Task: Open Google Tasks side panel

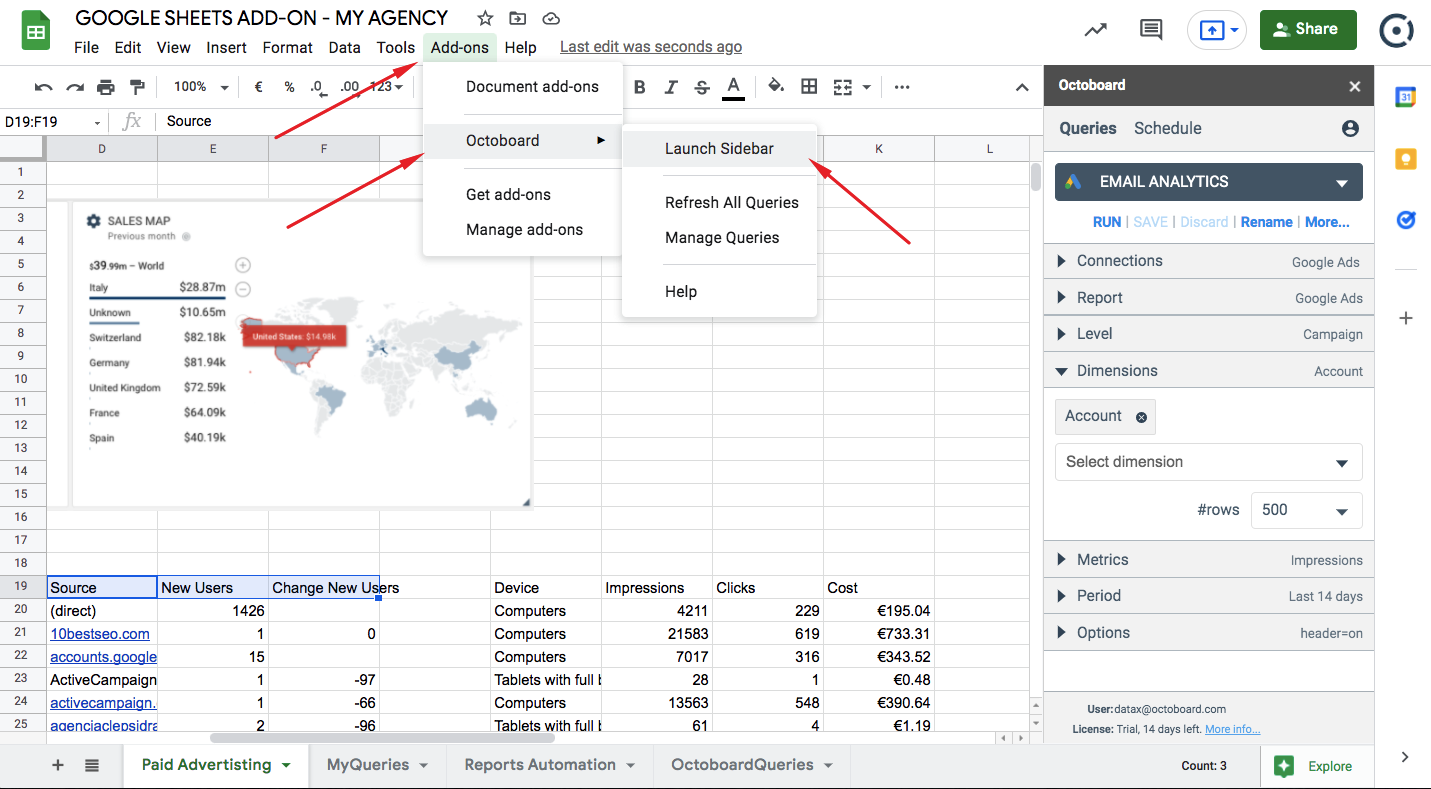Action: click(1406, 219)
